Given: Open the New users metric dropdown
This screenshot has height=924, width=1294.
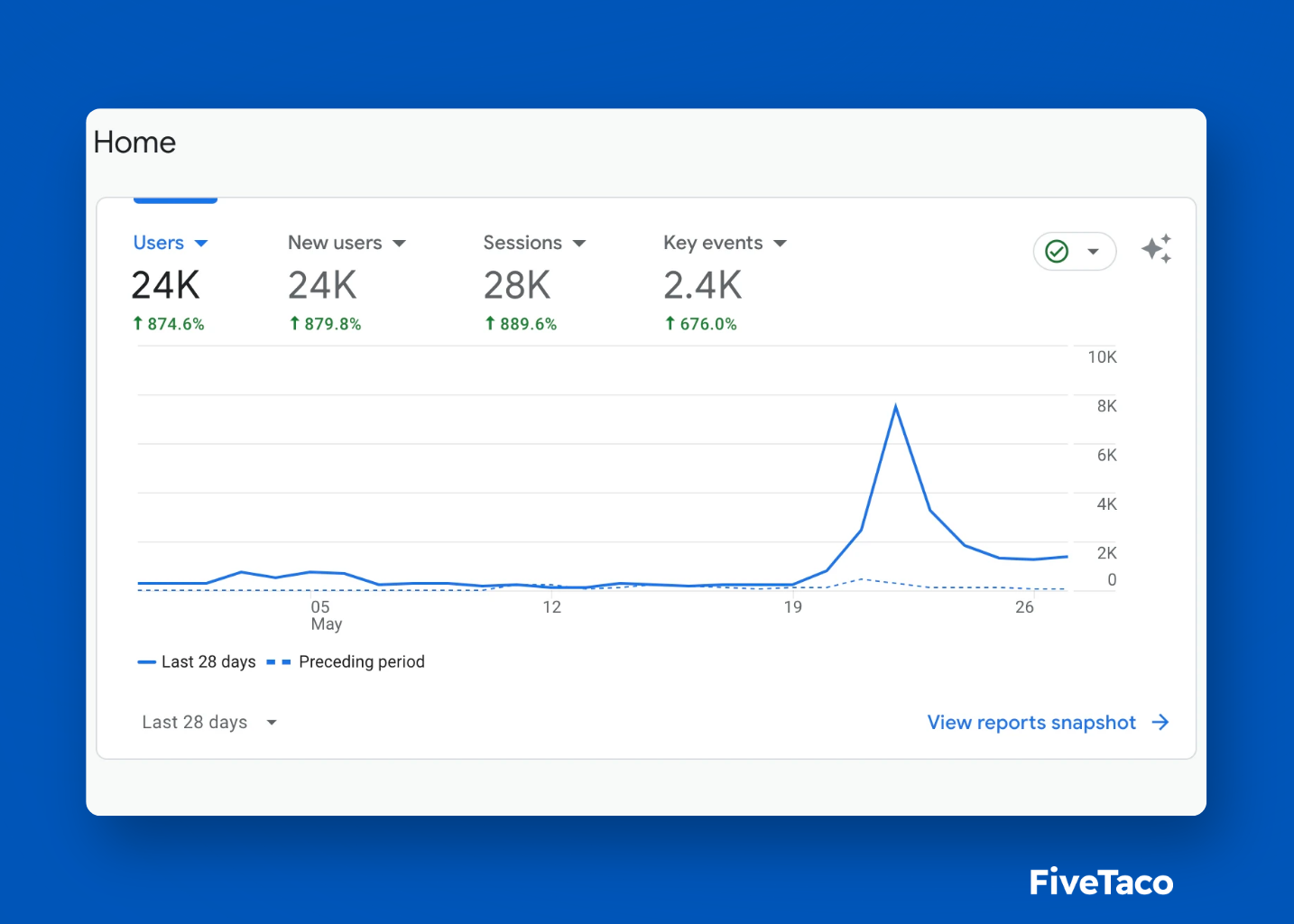Looking at the screenshot, I should click(x=347, y=243).
